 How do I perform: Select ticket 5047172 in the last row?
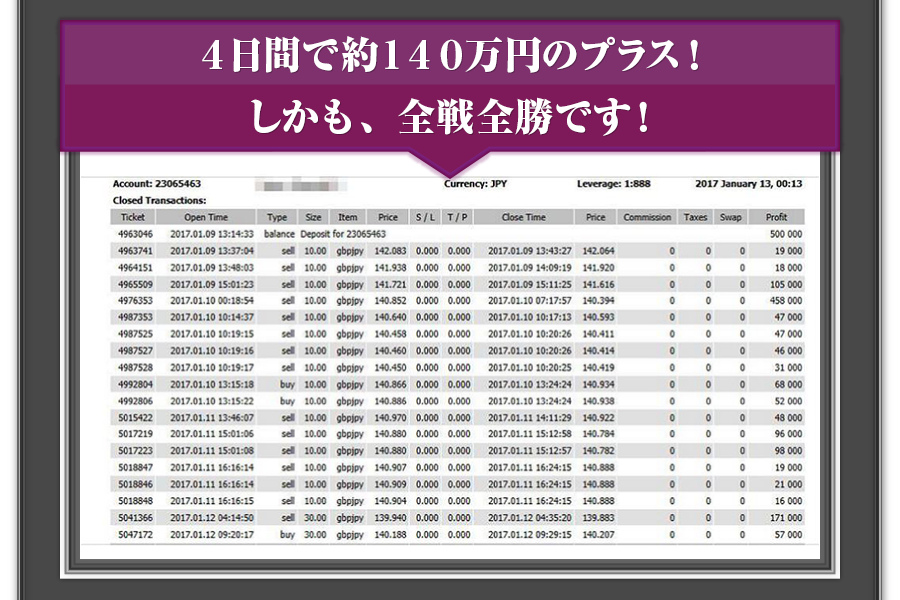133,535
